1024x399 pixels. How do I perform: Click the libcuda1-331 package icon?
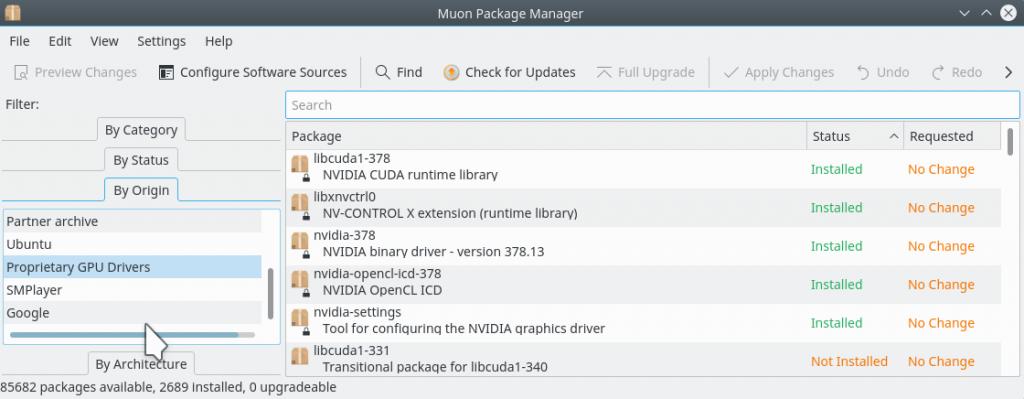click(300, 357)
